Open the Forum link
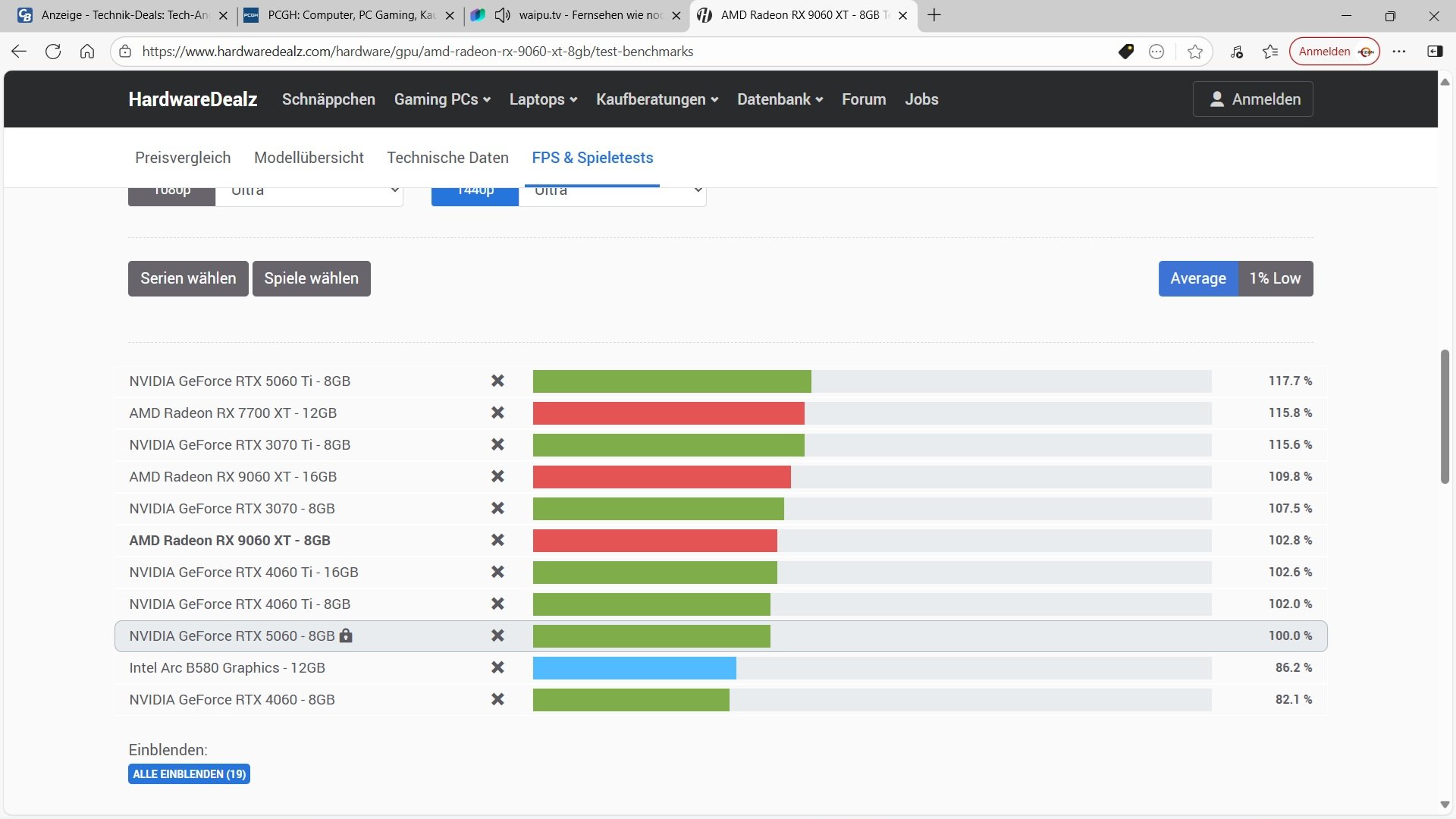1456x819 pixels. [864, 99]
